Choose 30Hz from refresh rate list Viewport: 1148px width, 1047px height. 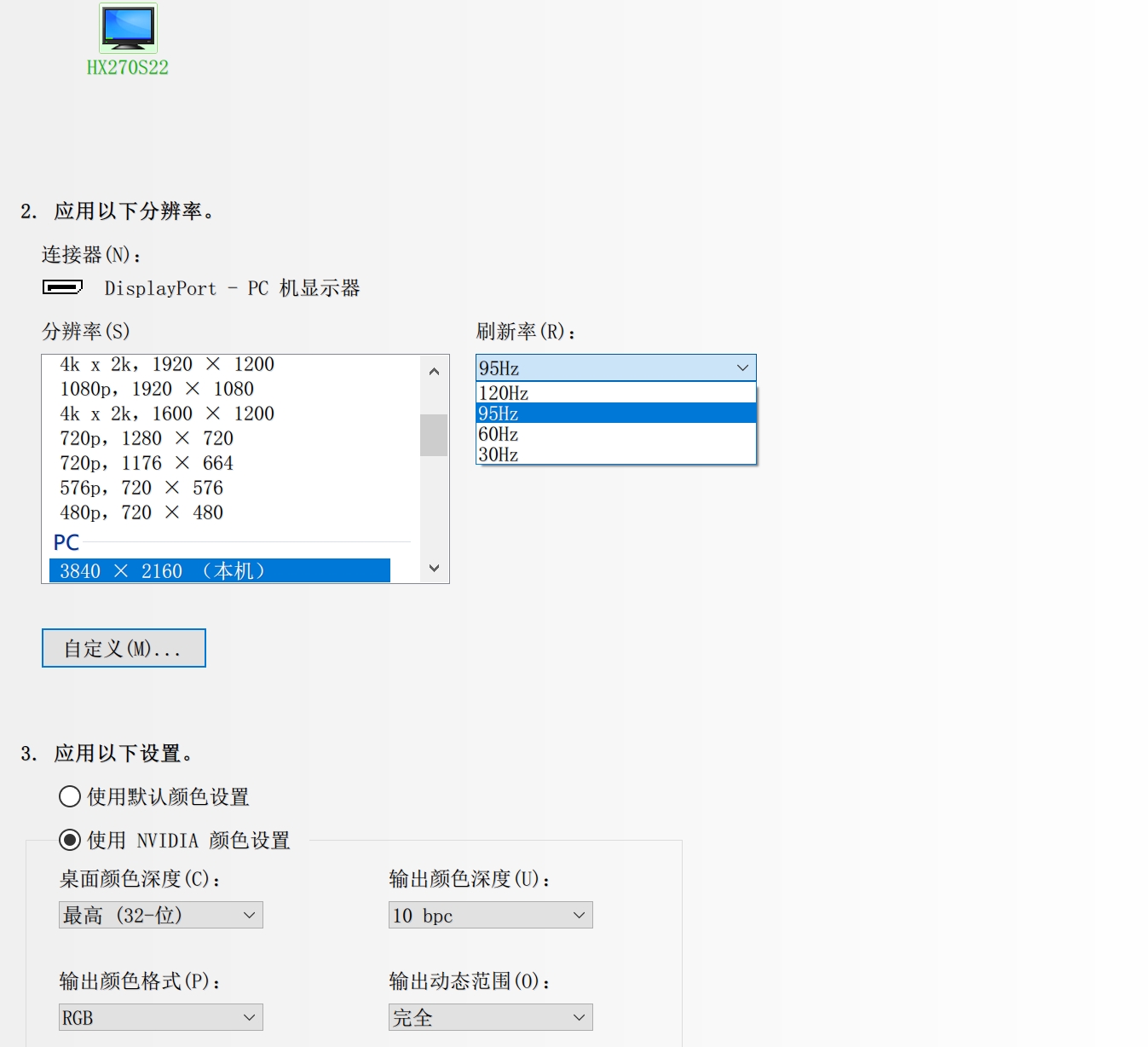click(615, 454)
